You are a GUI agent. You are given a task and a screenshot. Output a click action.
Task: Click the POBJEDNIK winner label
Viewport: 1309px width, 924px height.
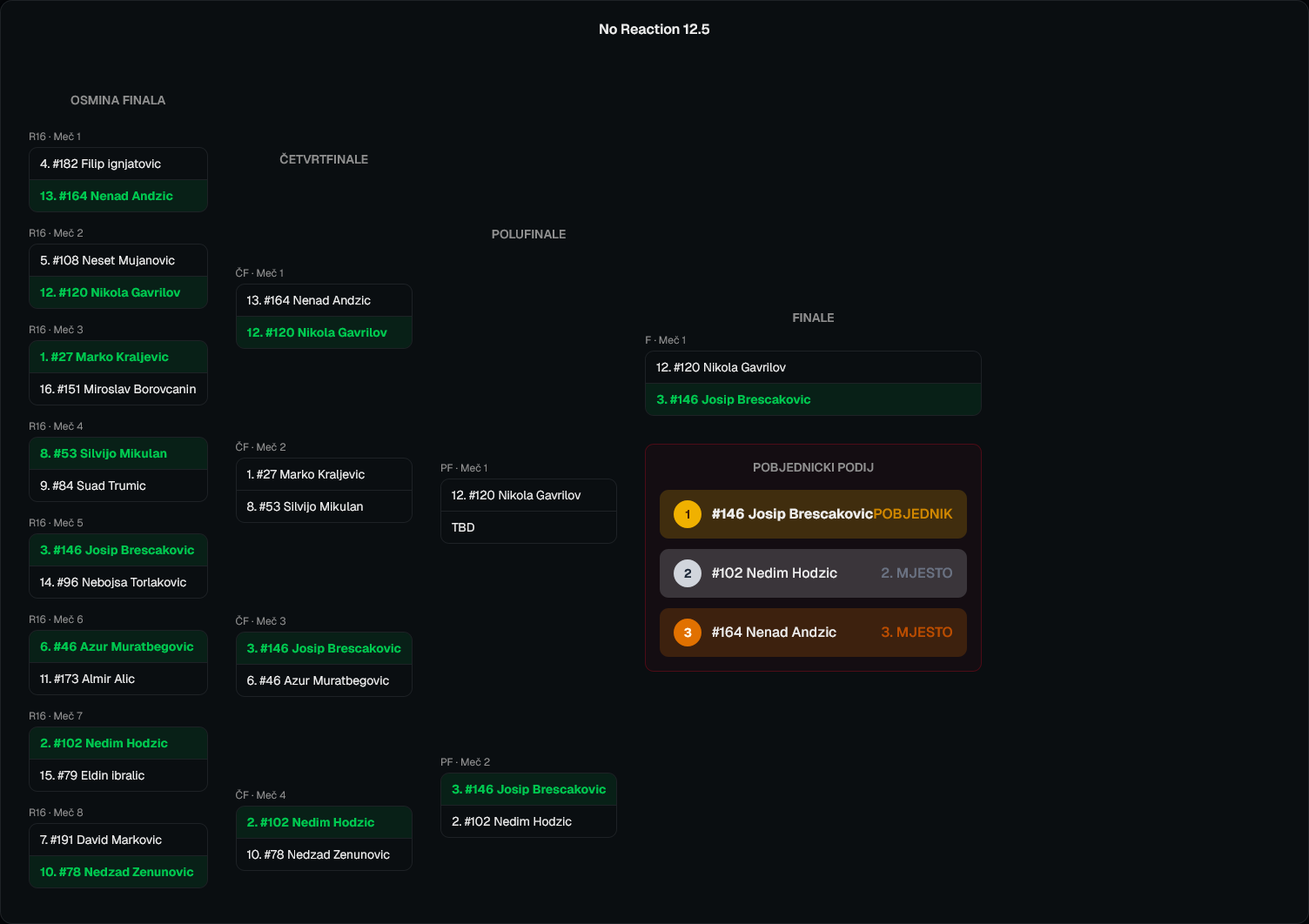[912, 514]
